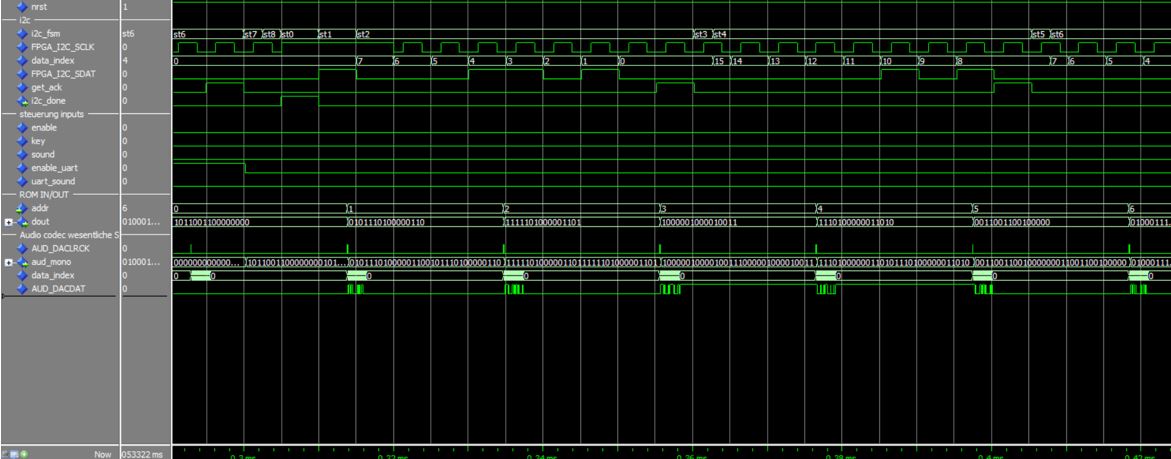Click the 'st0' state in the i2c_fsm waveform
This screenshot has width=1171, height=459.
coord(288,34)
